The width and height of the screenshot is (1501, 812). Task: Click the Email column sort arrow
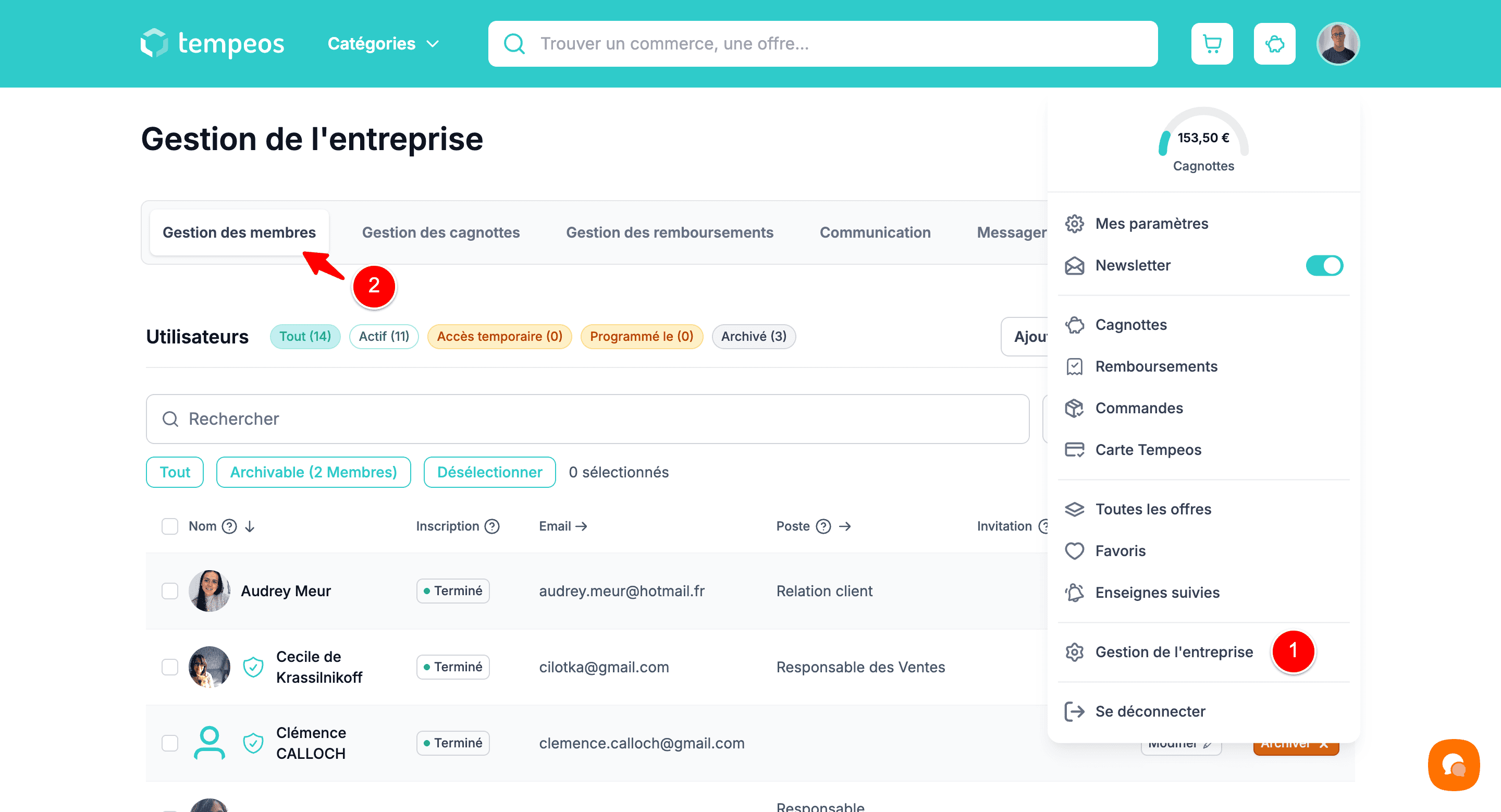click(x=581, y=526)
